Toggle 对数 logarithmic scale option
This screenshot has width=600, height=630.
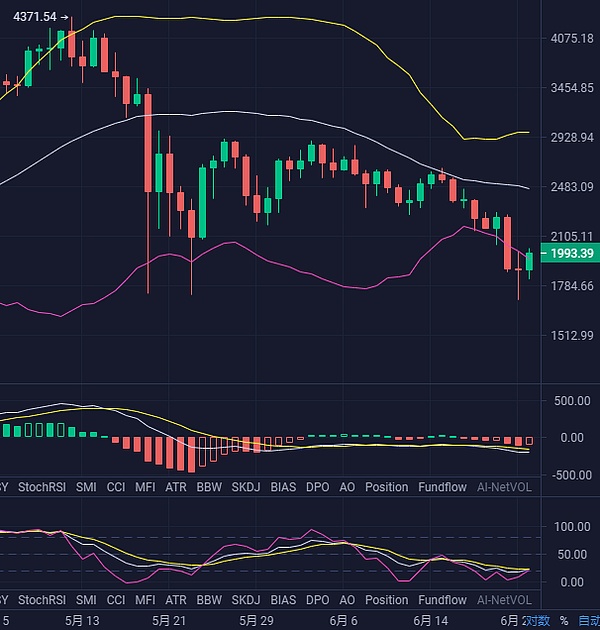pos(538,621)
